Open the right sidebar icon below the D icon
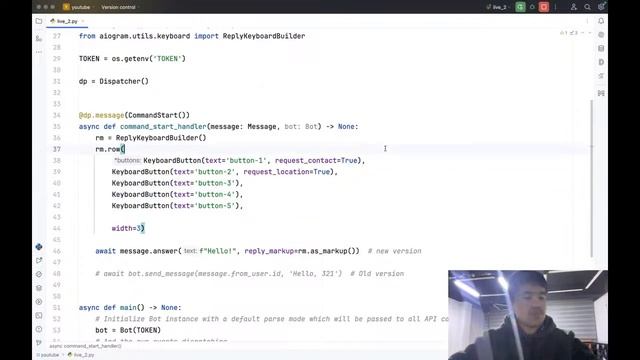 point(601,76)
